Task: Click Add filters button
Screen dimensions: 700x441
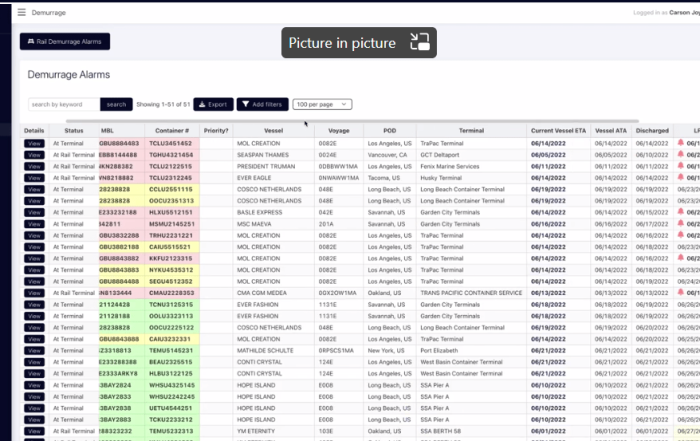Action: click(262, 104)
